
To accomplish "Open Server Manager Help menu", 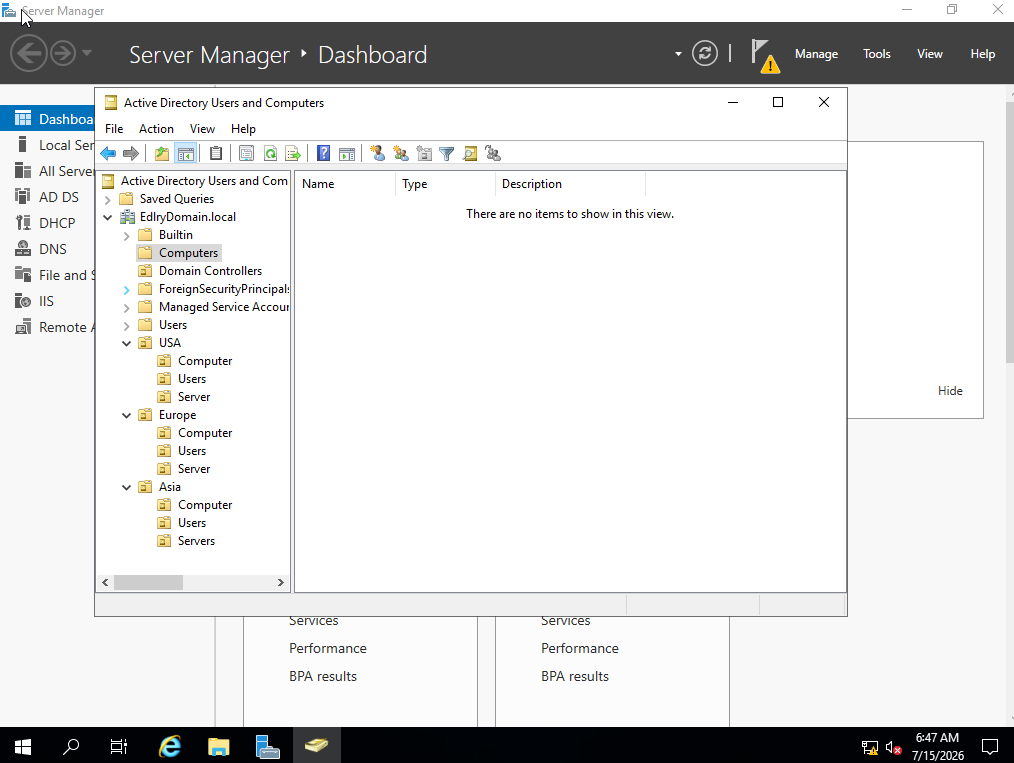I will [982, 54].
